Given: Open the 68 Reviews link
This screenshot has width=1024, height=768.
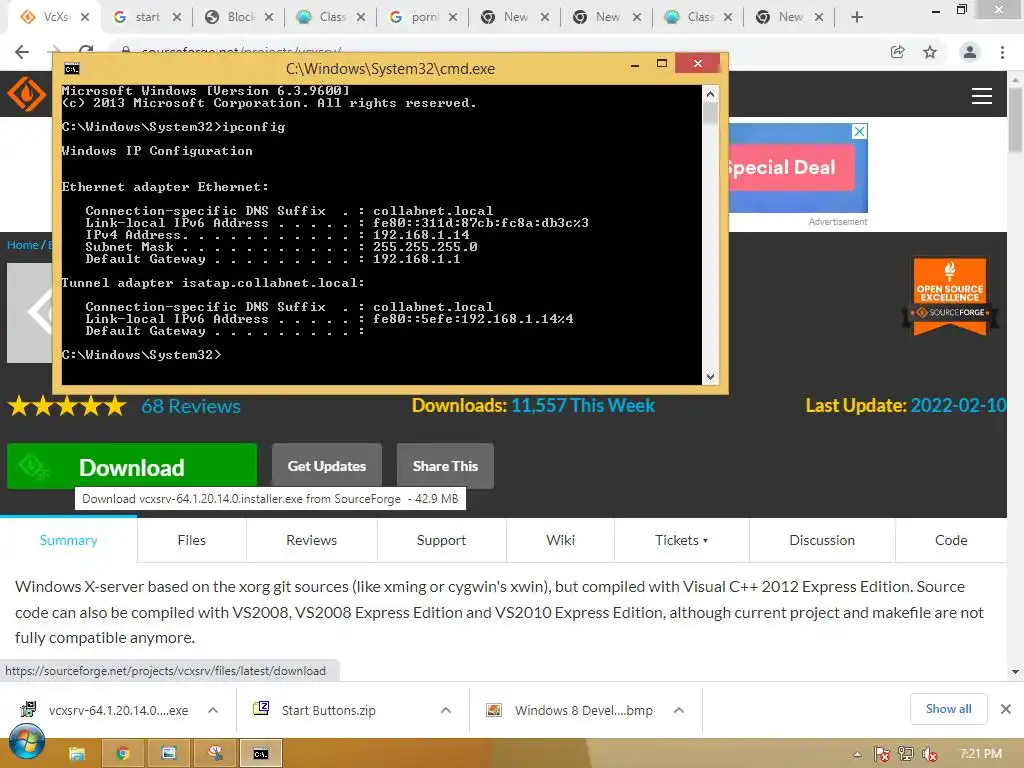Looking at the screenshot, I should 191,406.
